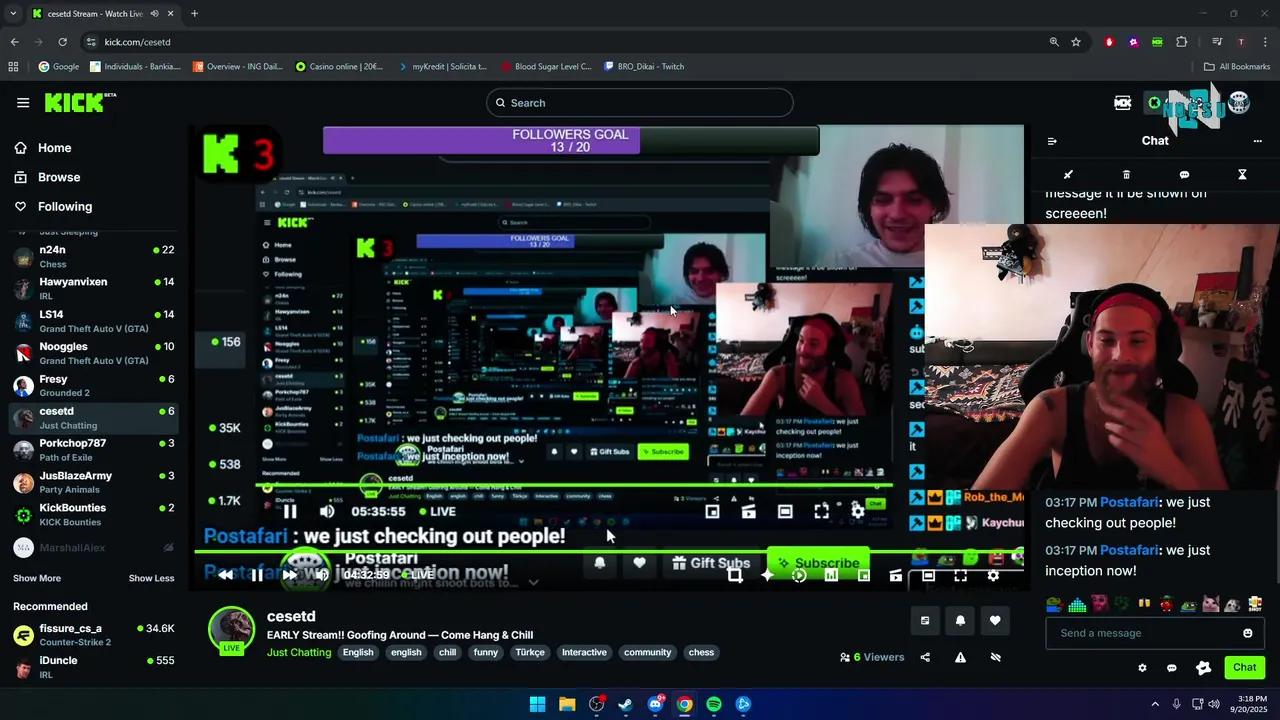
Task: Open n24n Chess channel in sidebar
Action: (94, 257)
